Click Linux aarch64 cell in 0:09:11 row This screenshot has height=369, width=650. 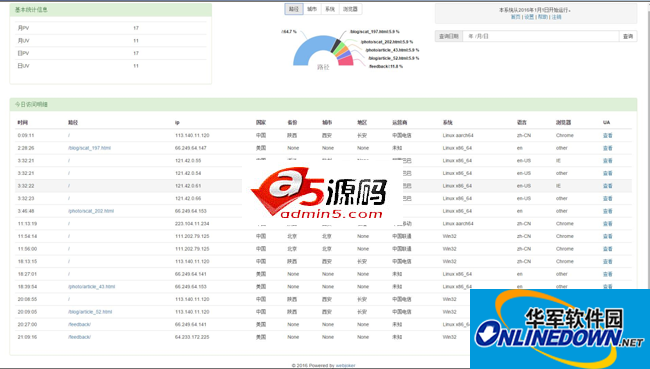[458, 136]
